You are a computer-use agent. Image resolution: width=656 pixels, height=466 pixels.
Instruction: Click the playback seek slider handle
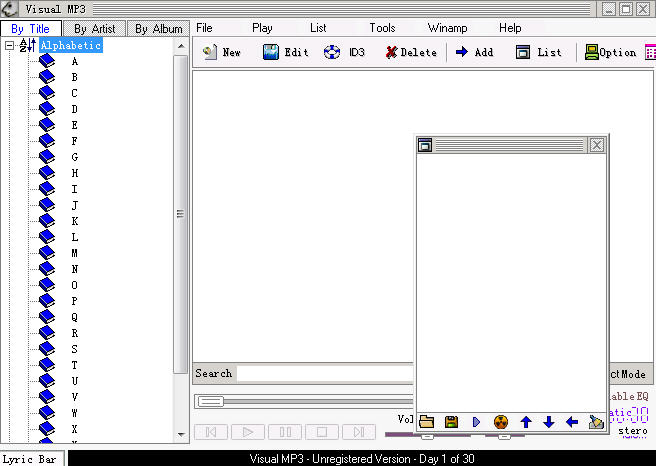click(x=210, y=401)
